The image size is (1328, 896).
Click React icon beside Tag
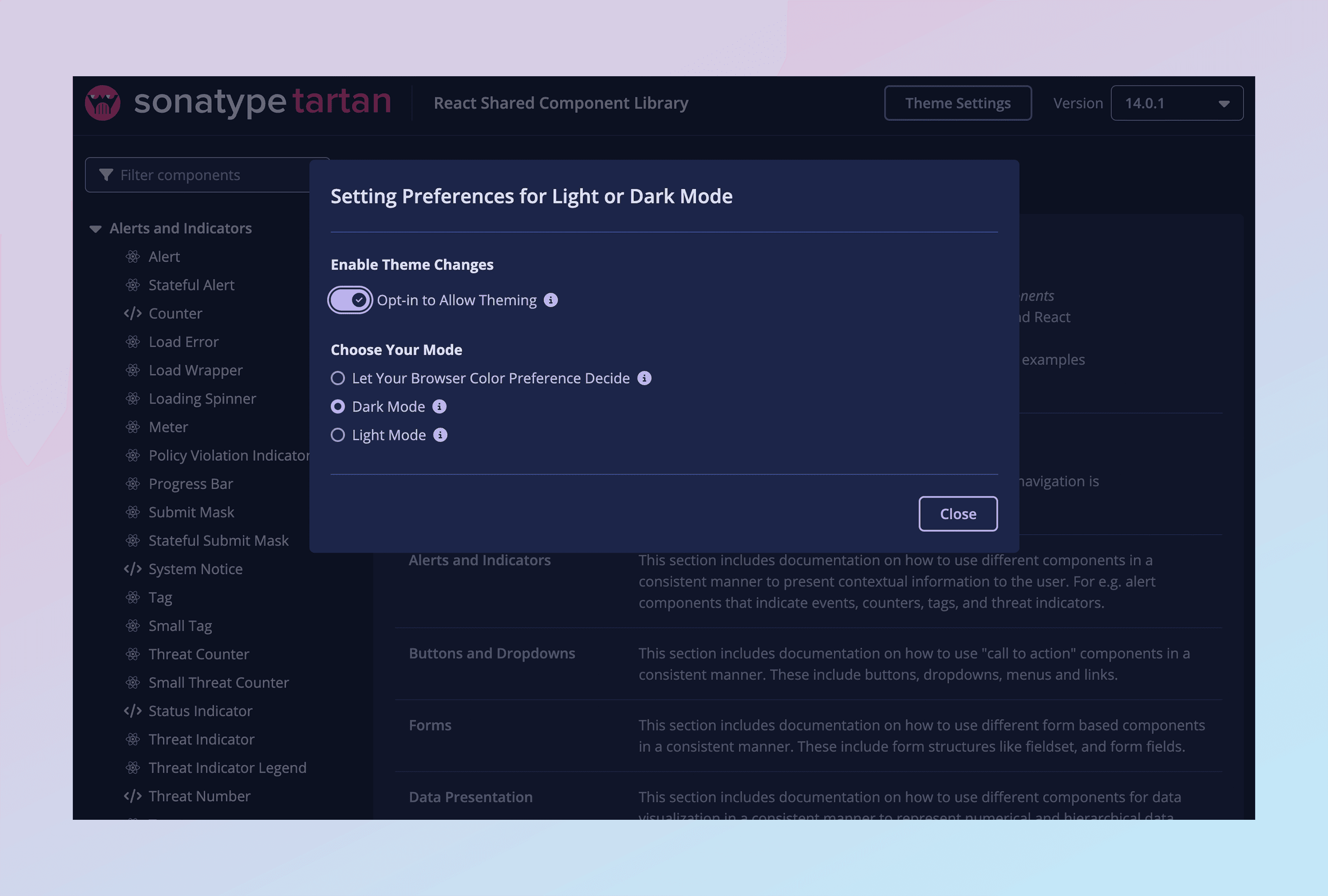pyautogui.click(x=133, y=597)
